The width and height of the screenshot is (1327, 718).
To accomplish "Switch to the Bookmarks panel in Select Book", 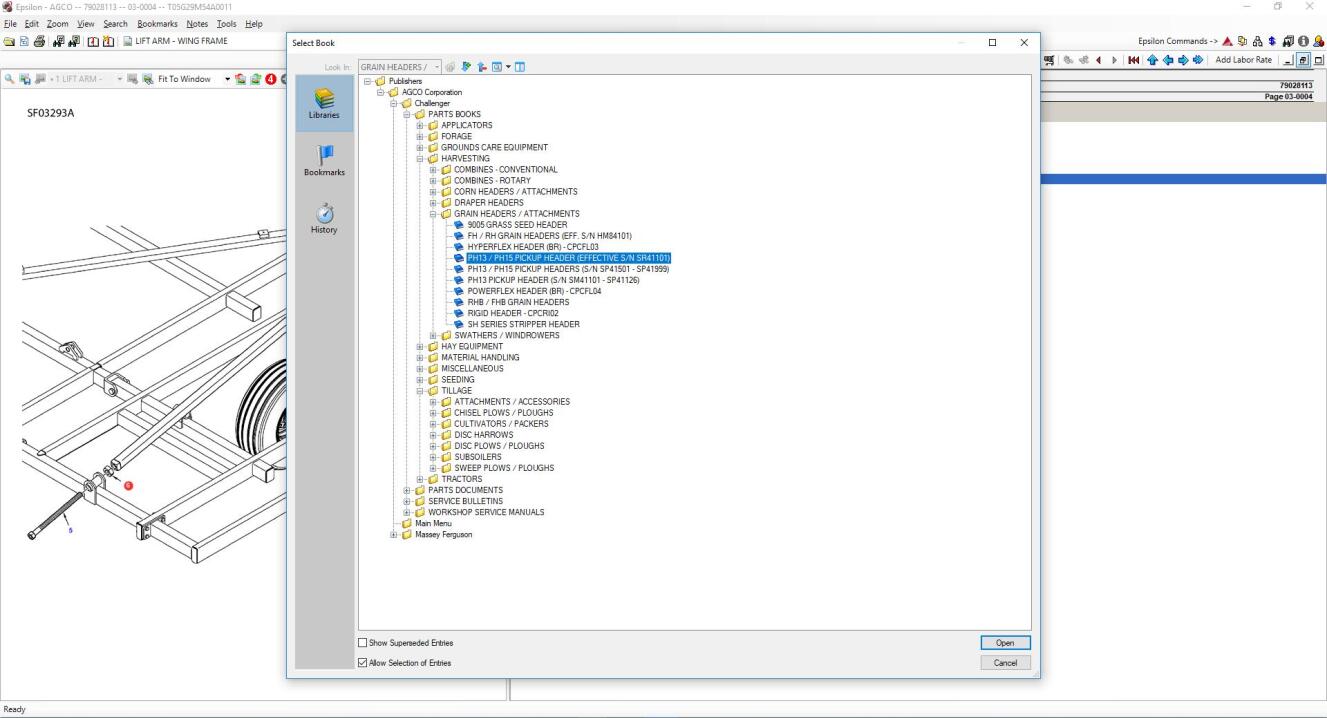I will pos(325,160).
